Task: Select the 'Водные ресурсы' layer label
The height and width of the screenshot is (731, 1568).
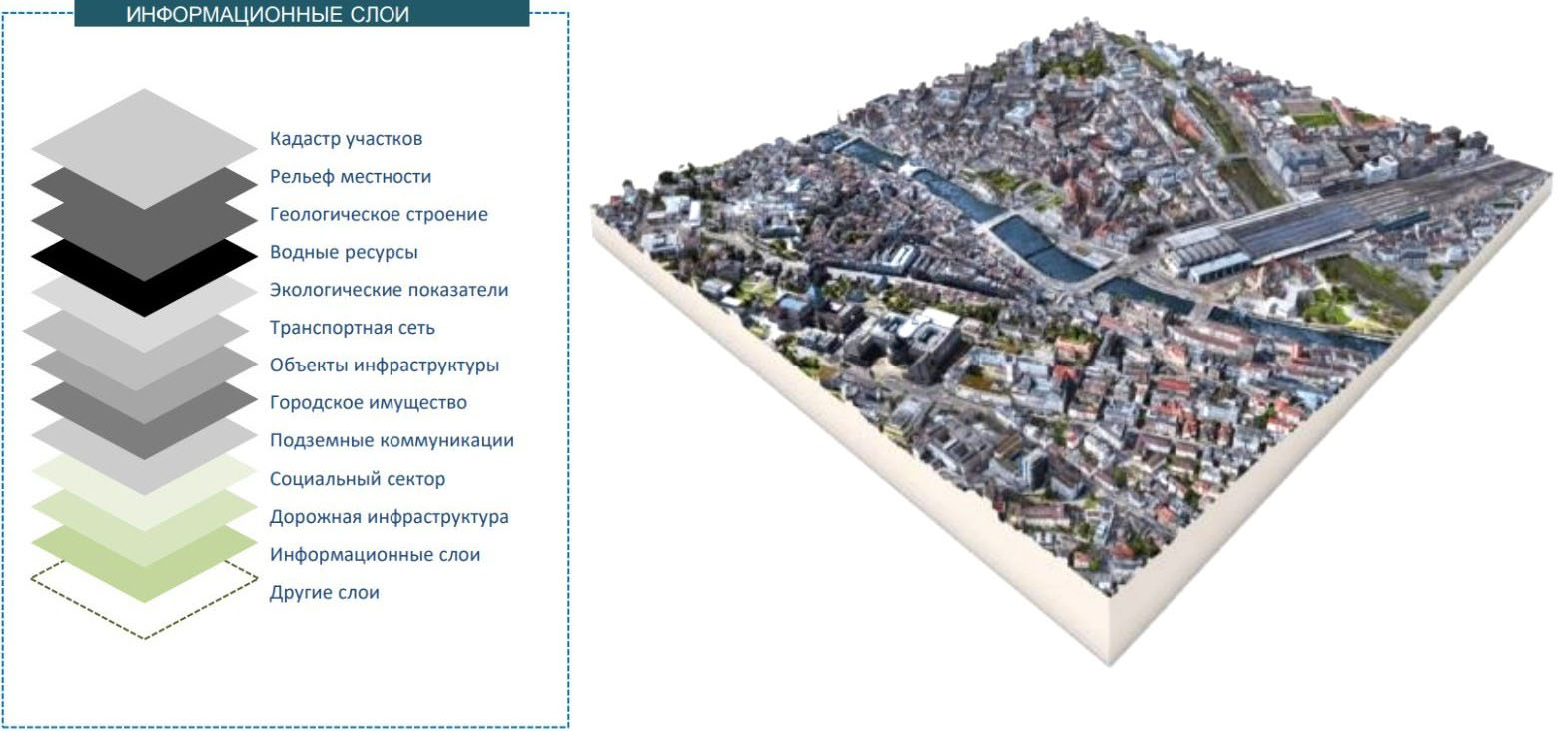Action: point(344,253)
